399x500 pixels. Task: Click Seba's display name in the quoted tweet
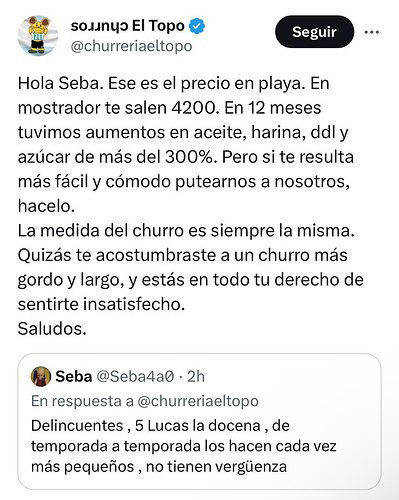(74, 377)
